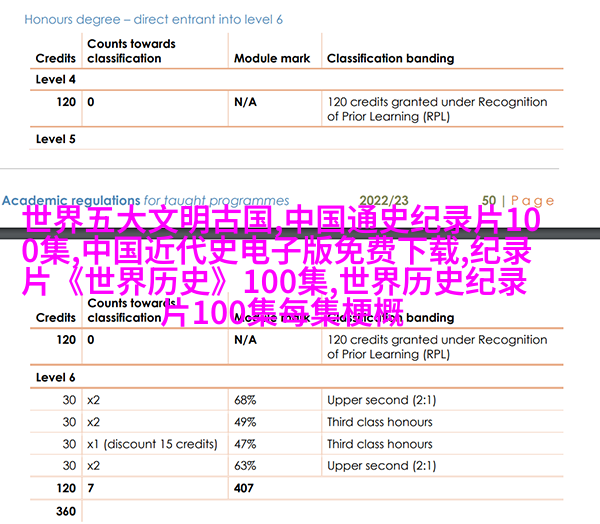Click the 'N/A' module mark cell
The width and height of the screenshot is (600, 524).
245,102
